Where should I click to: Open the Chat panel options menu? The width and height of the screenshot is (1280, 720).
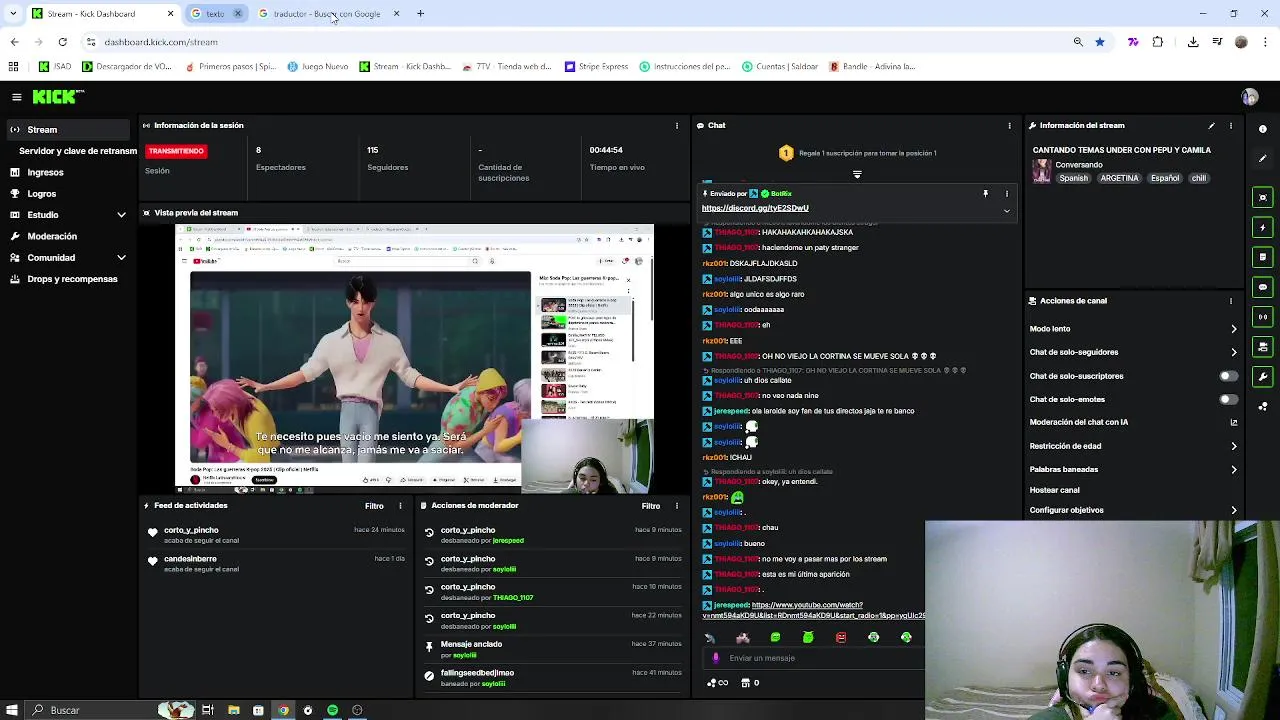pos(1009,126)
